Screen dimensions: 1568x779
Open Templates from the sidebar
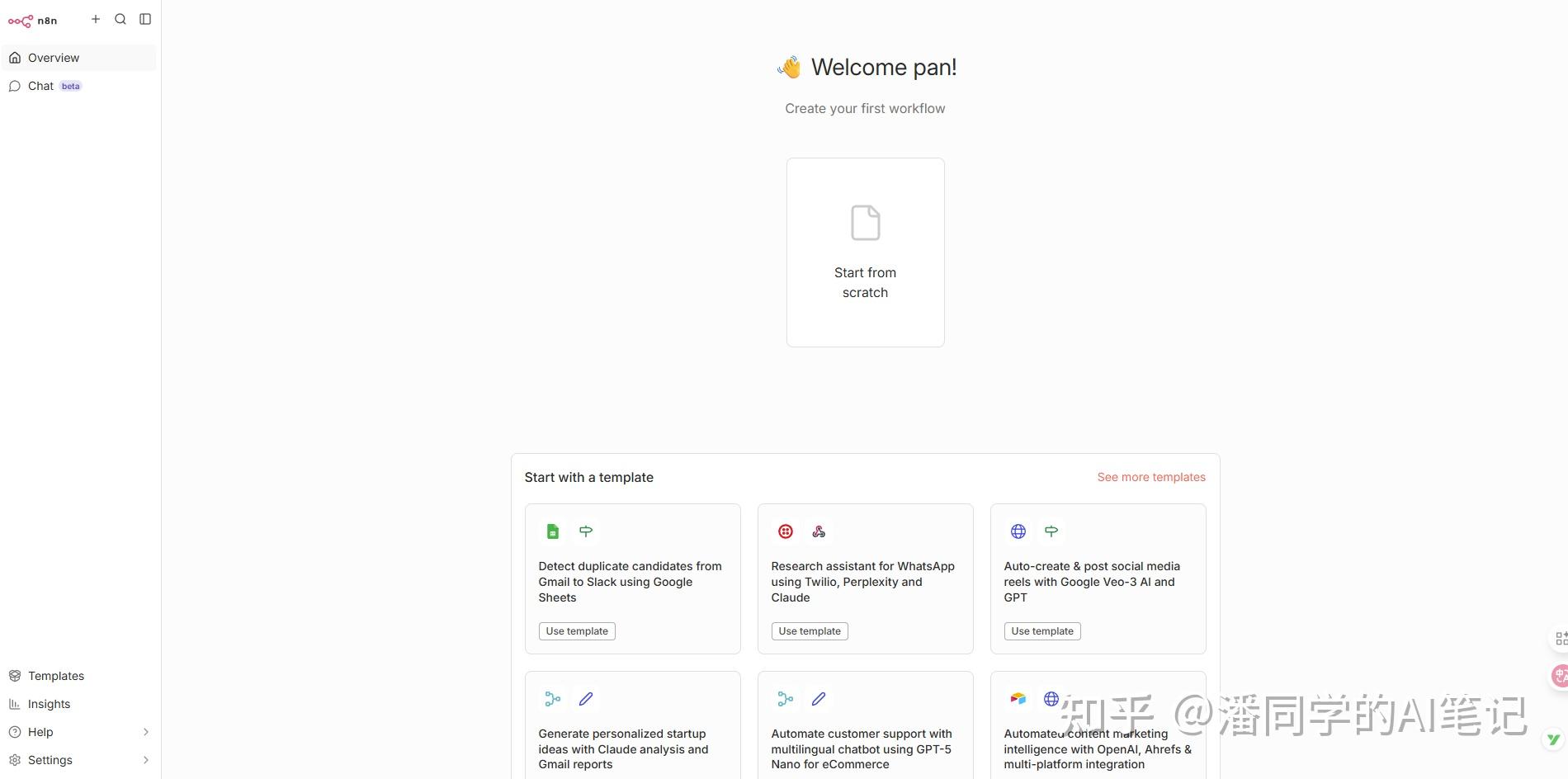tap(80, 676)
